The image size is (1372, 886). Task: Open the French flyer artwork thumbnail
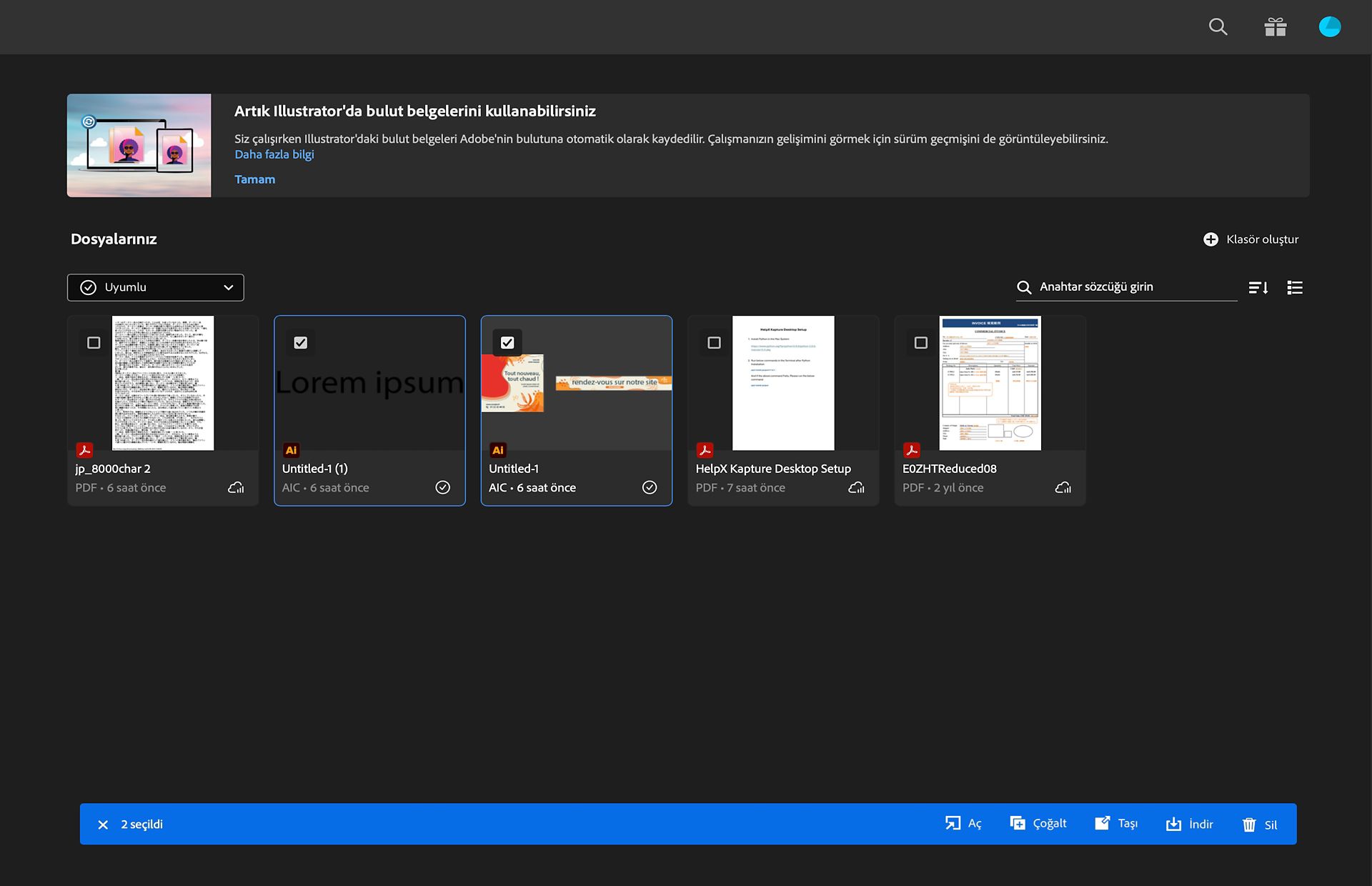coord(576,383)
